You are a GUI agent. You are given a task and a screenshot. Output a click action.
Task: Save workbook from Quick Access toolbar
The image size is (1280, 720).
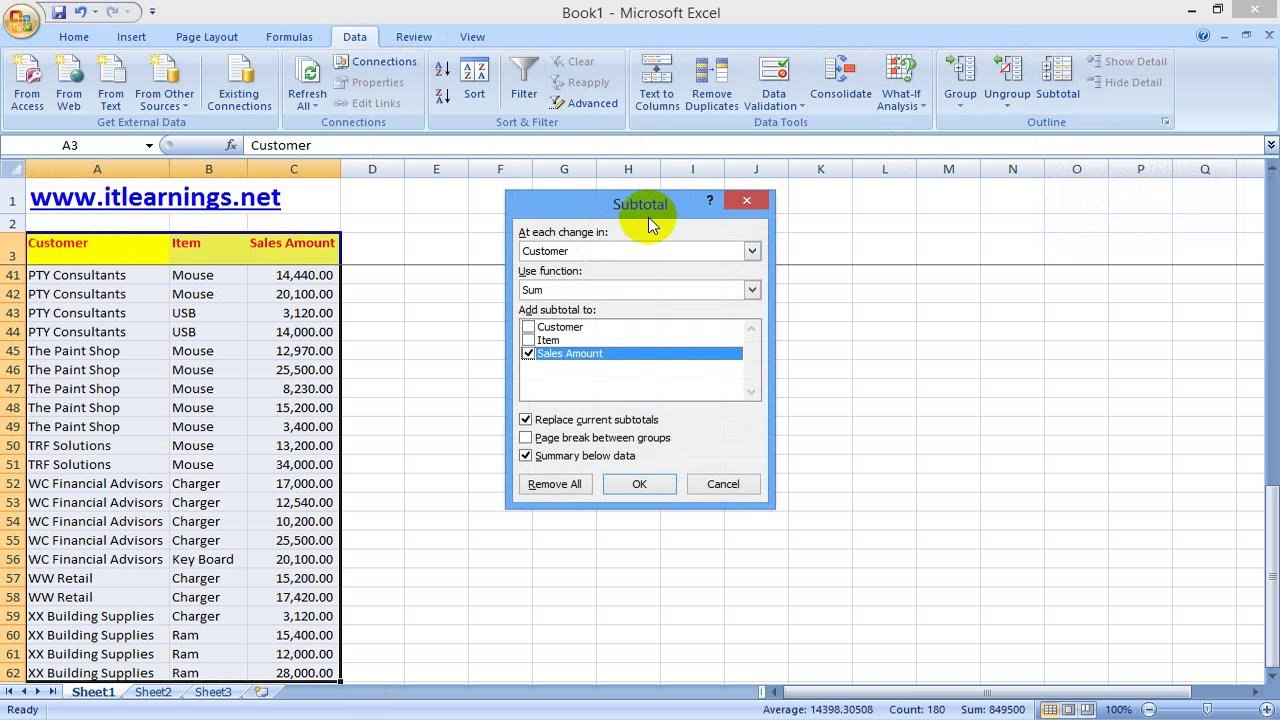[x=59, y=12]
